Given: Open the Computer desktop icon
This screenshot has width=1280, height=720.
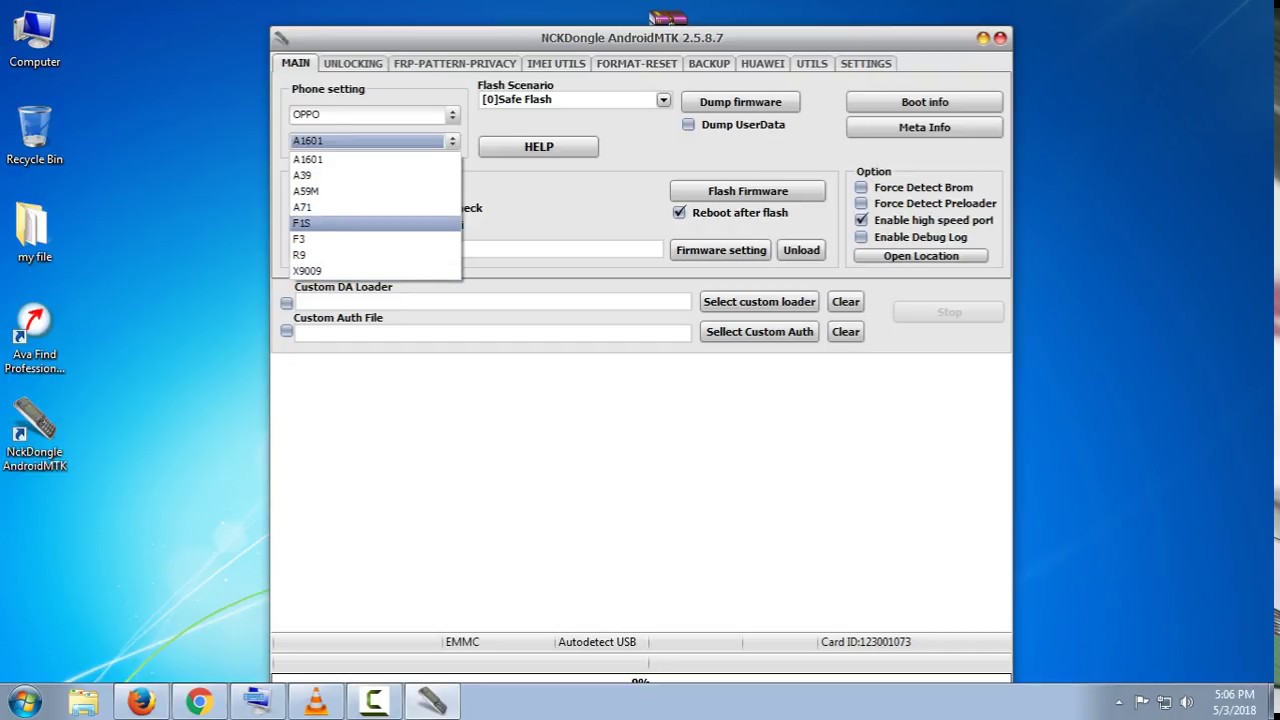Looking at the screenshot, I should [35, 40].
